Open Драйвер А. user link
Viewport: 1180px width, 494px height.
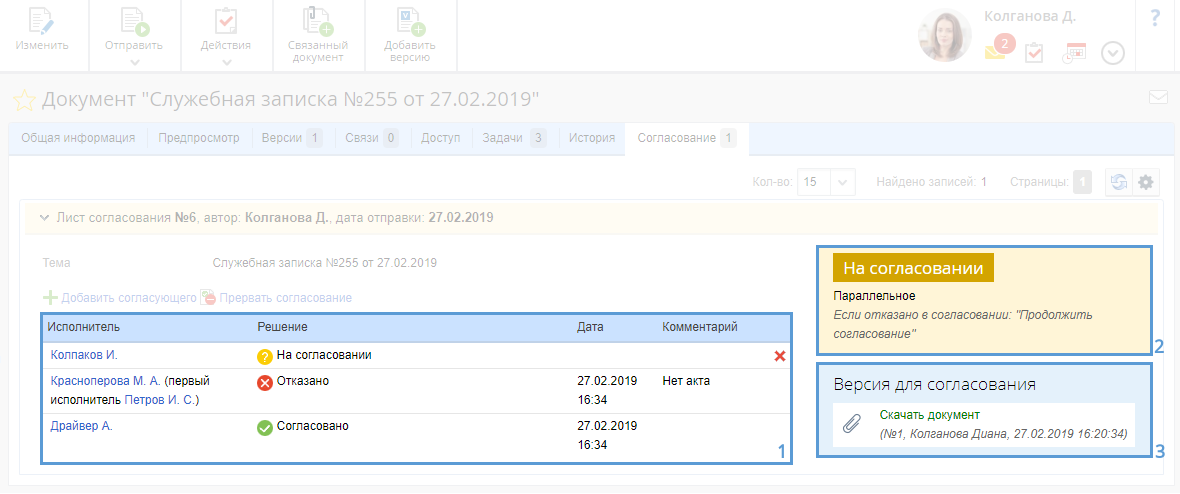point(81,426)
